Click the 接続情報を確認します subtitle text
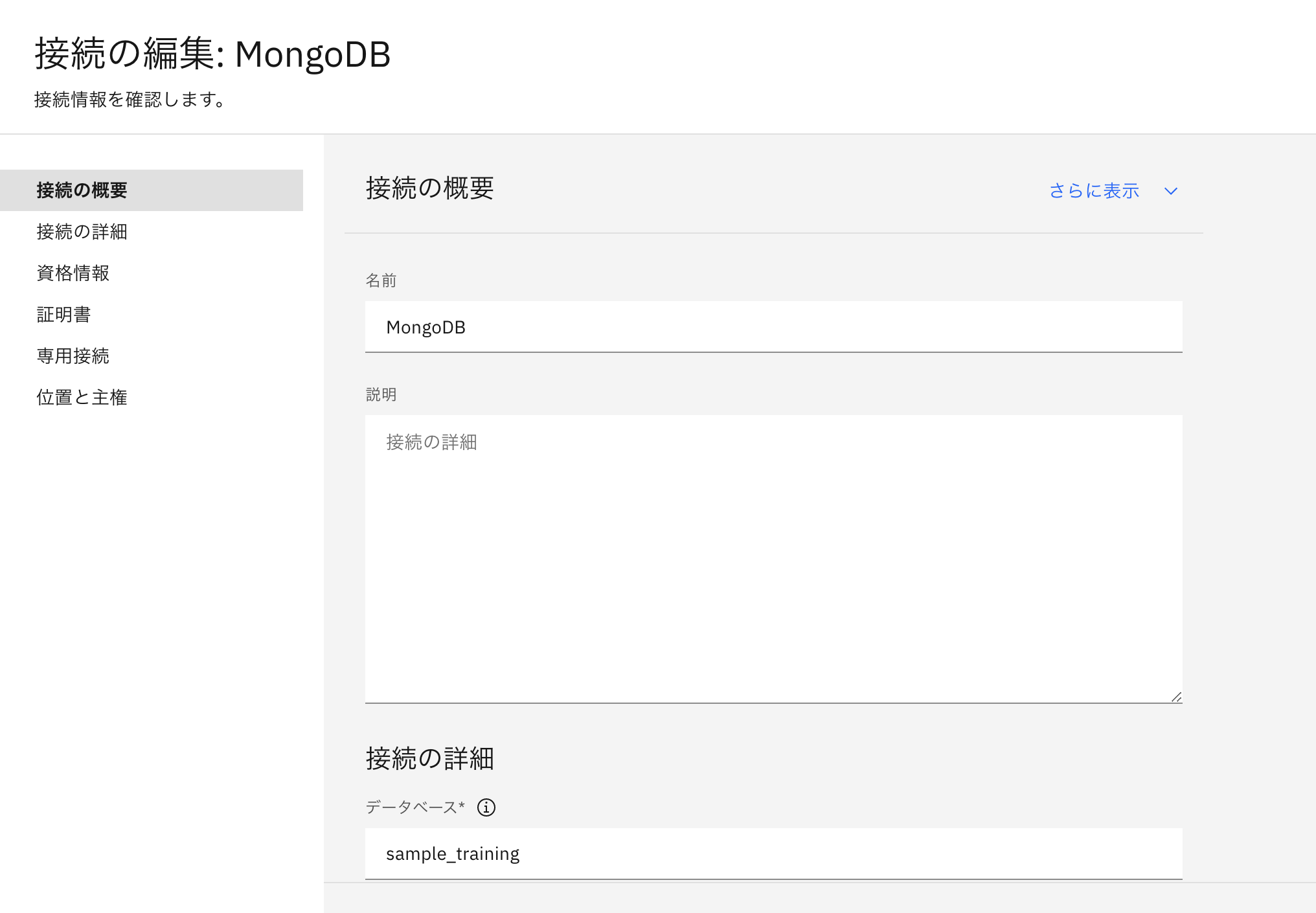Screen dimensions: 1316x913 130,100
